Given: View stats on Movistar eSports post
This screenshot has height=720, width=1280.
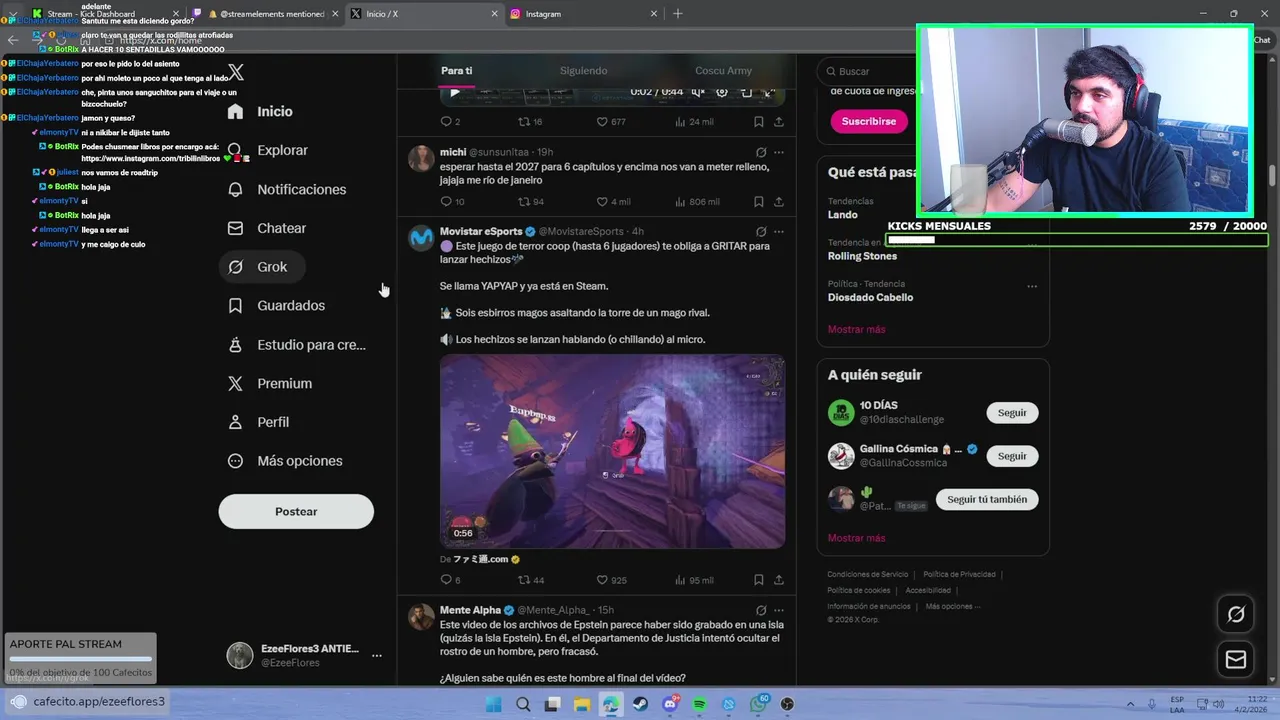Looking at the screenshot, I should pyautogui.click(x=695, y=580).
